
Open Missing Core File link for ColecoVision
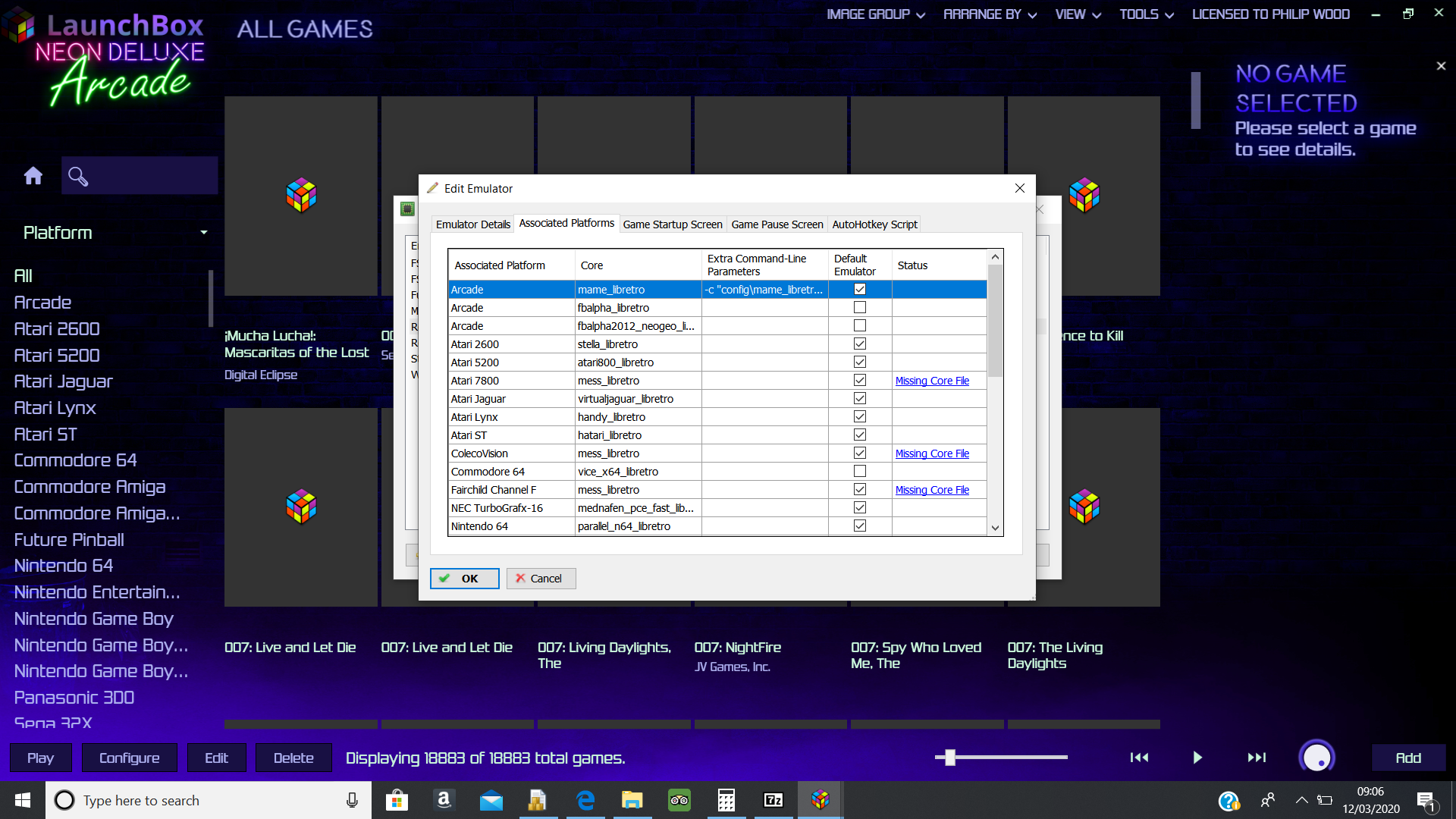coord(932,453)
